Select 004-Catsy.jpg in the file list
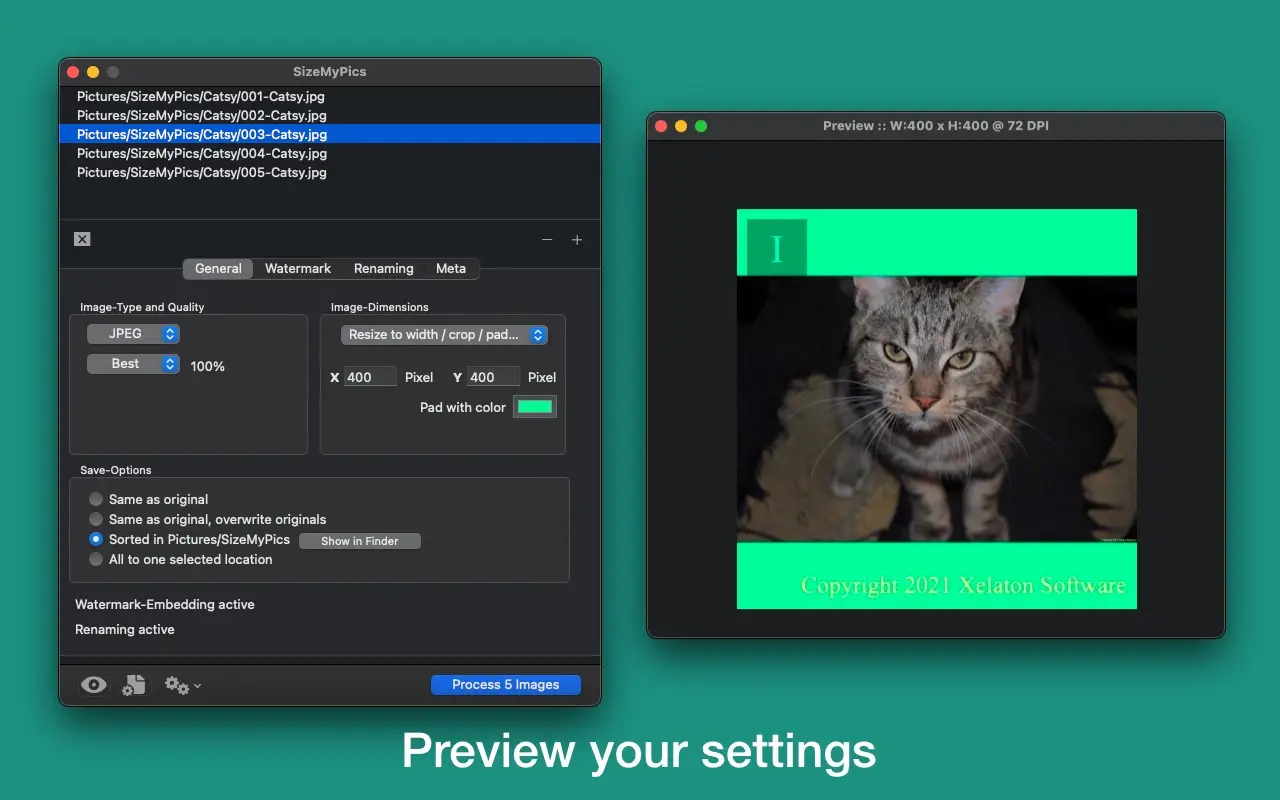This screenshot has width=1280, height=800. click(202, 153)
